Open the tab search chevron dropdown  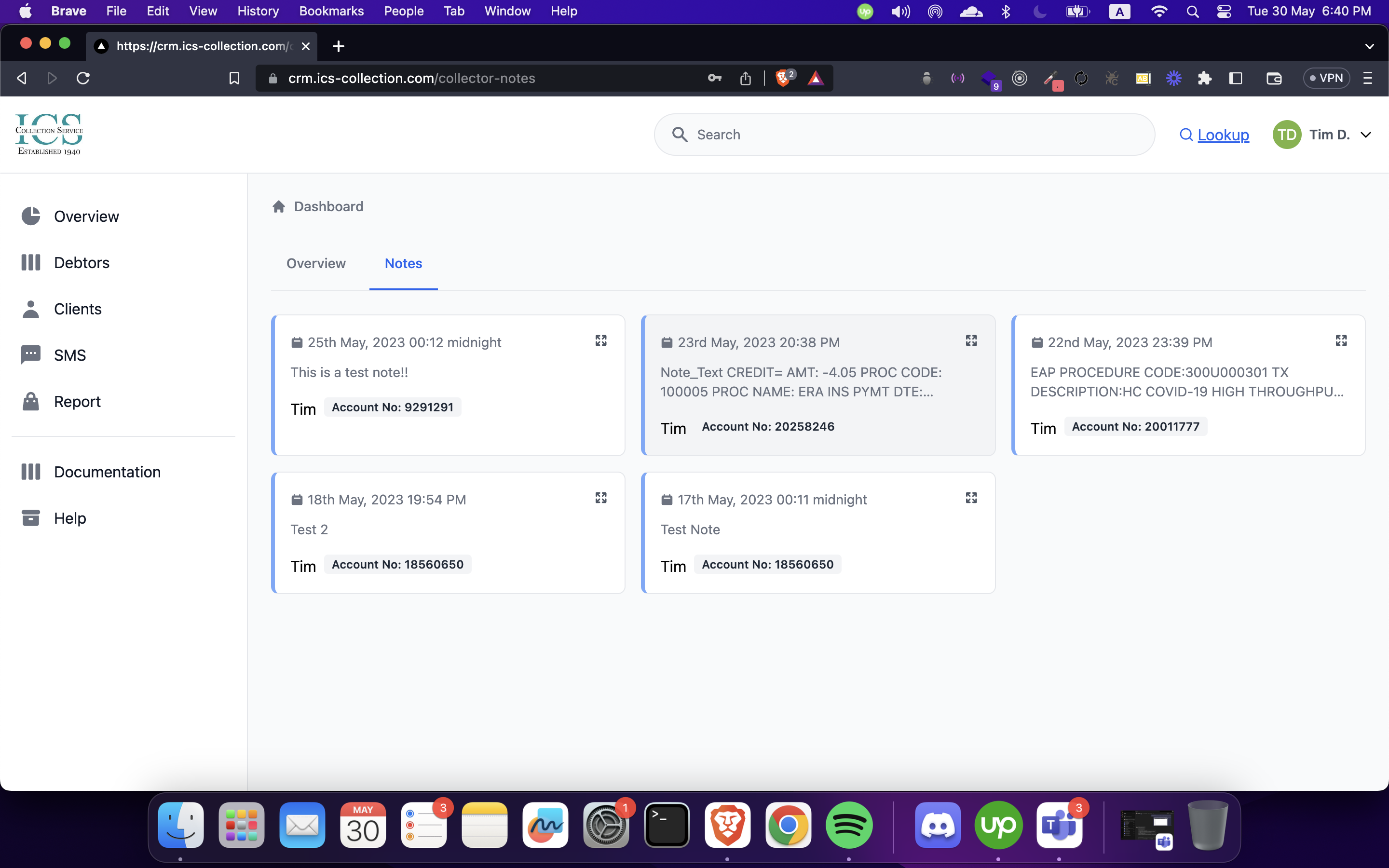point(1369,46)
